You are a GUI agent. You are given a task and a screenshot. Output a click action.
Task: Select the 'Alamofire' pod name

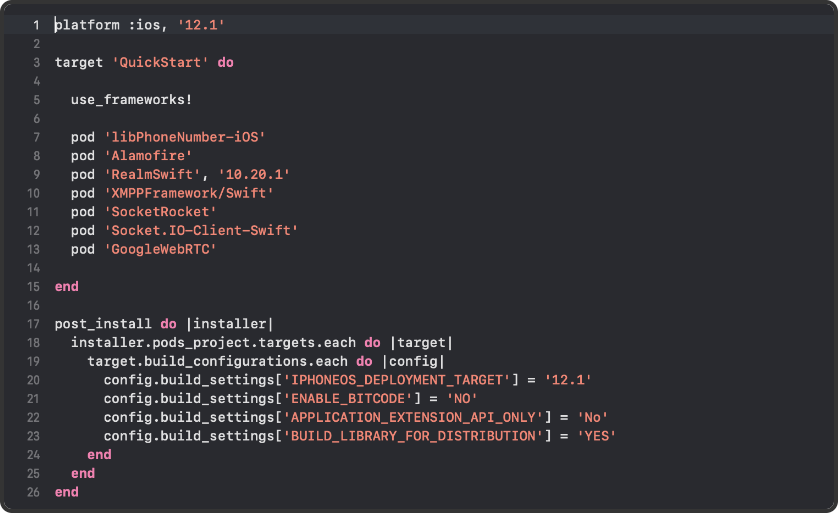point(147,156)
